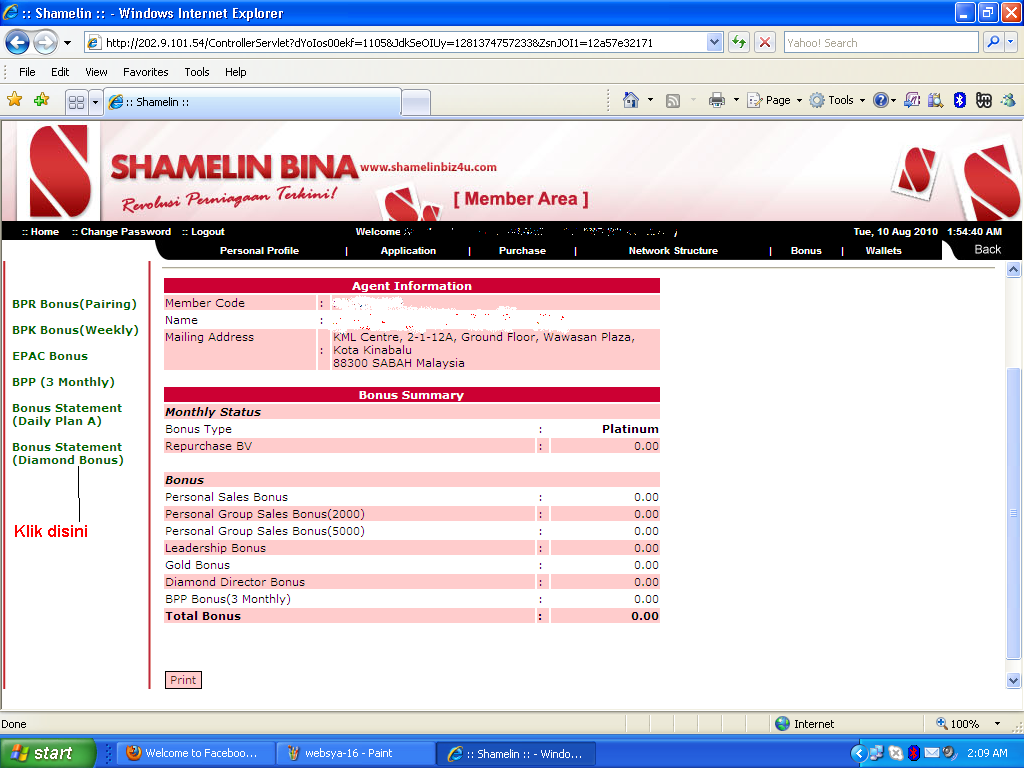Open the Network Structure menu item
This screenshot has width=1024, height=768.
coord(673,251)
